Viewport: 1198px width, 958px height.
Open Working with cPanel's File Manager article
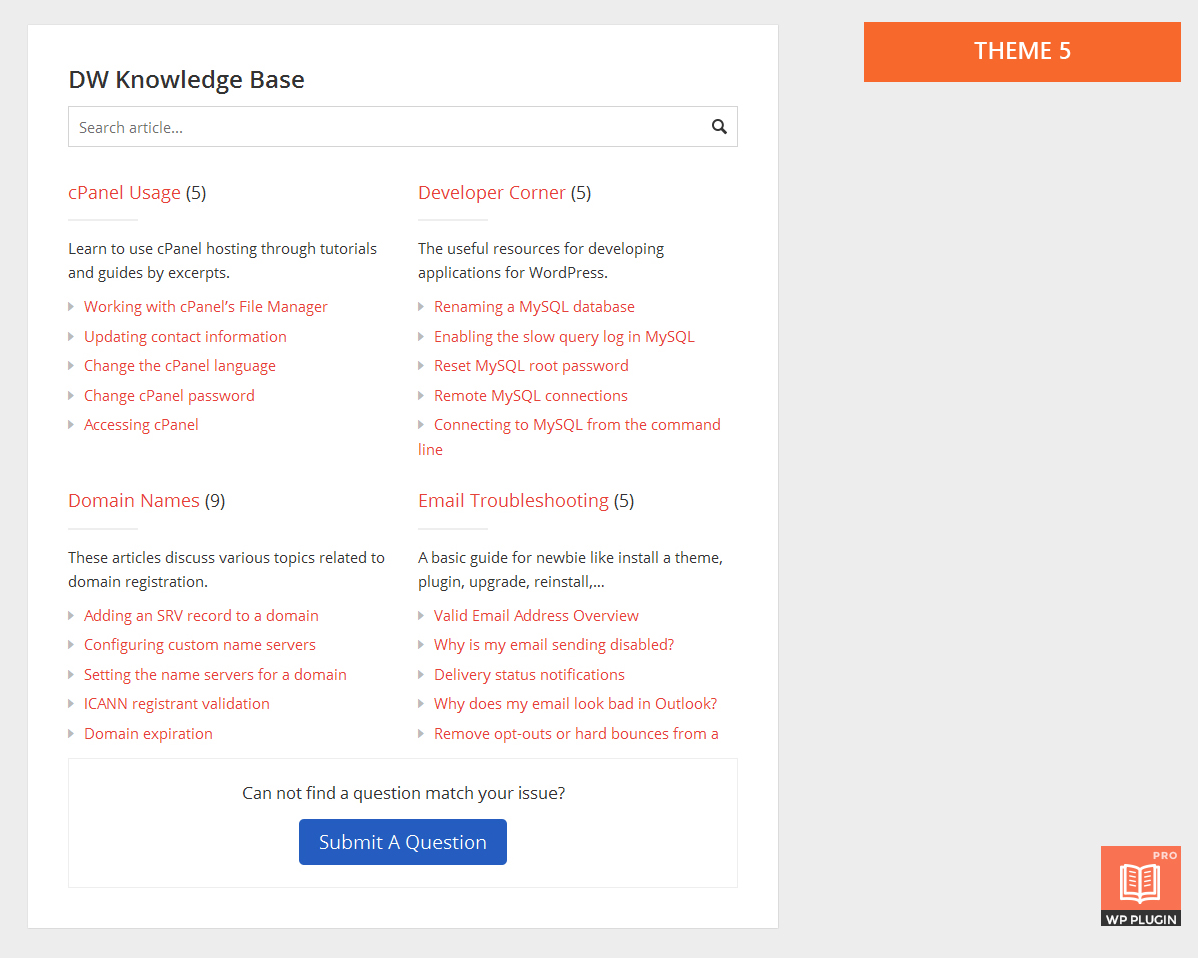[x=205, y=307]
